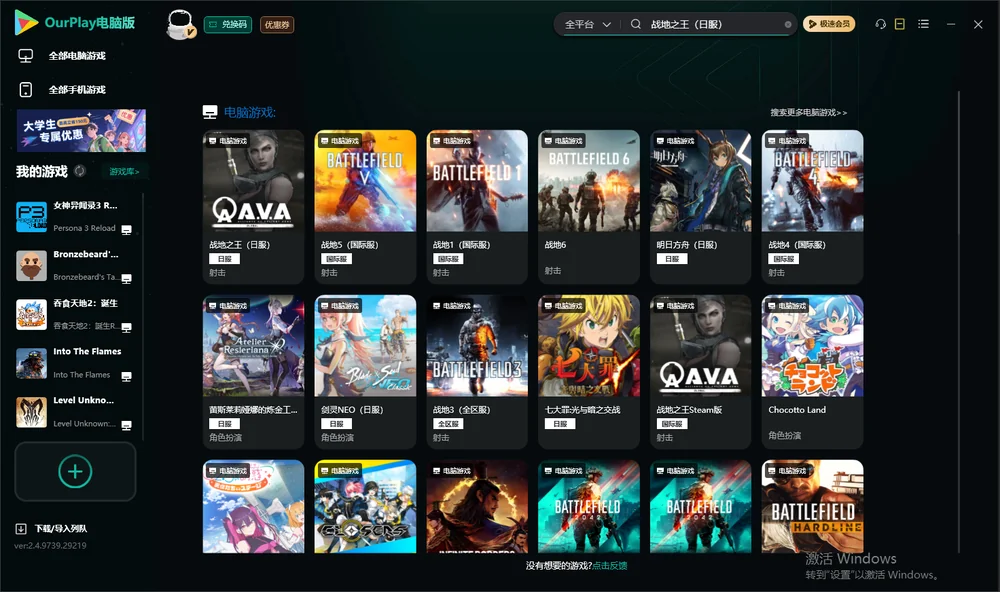The width and height of the screenshot is (1000, 592).
Task: Open 搜索更多电脑游戏>> link
Action: 808,113
